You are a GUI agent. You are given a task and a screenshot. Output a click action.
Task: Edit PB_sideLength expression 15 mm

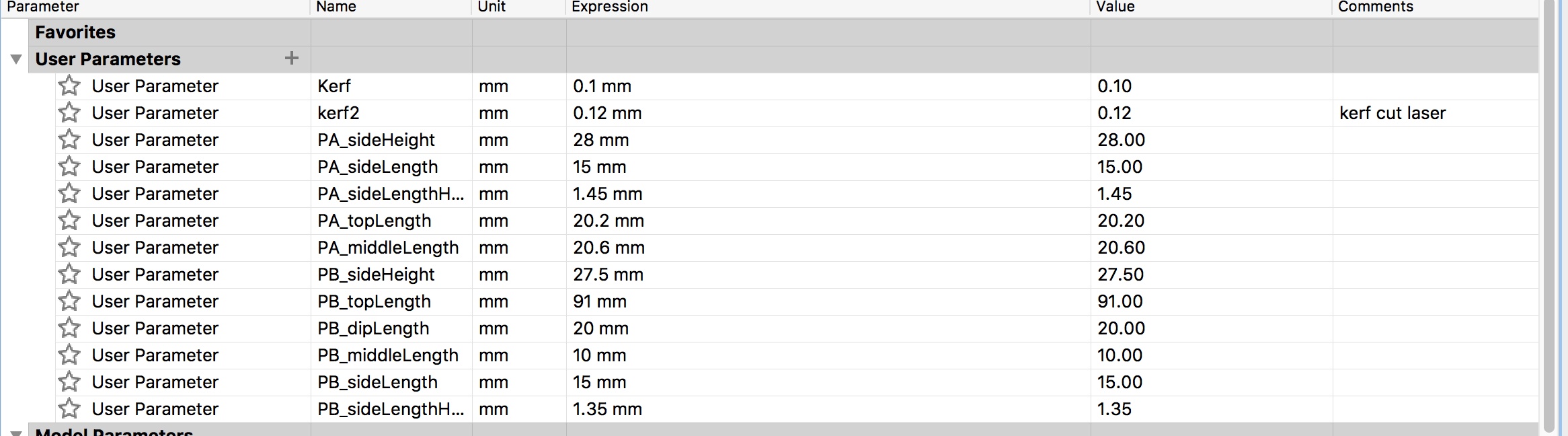tap(600, 382)
